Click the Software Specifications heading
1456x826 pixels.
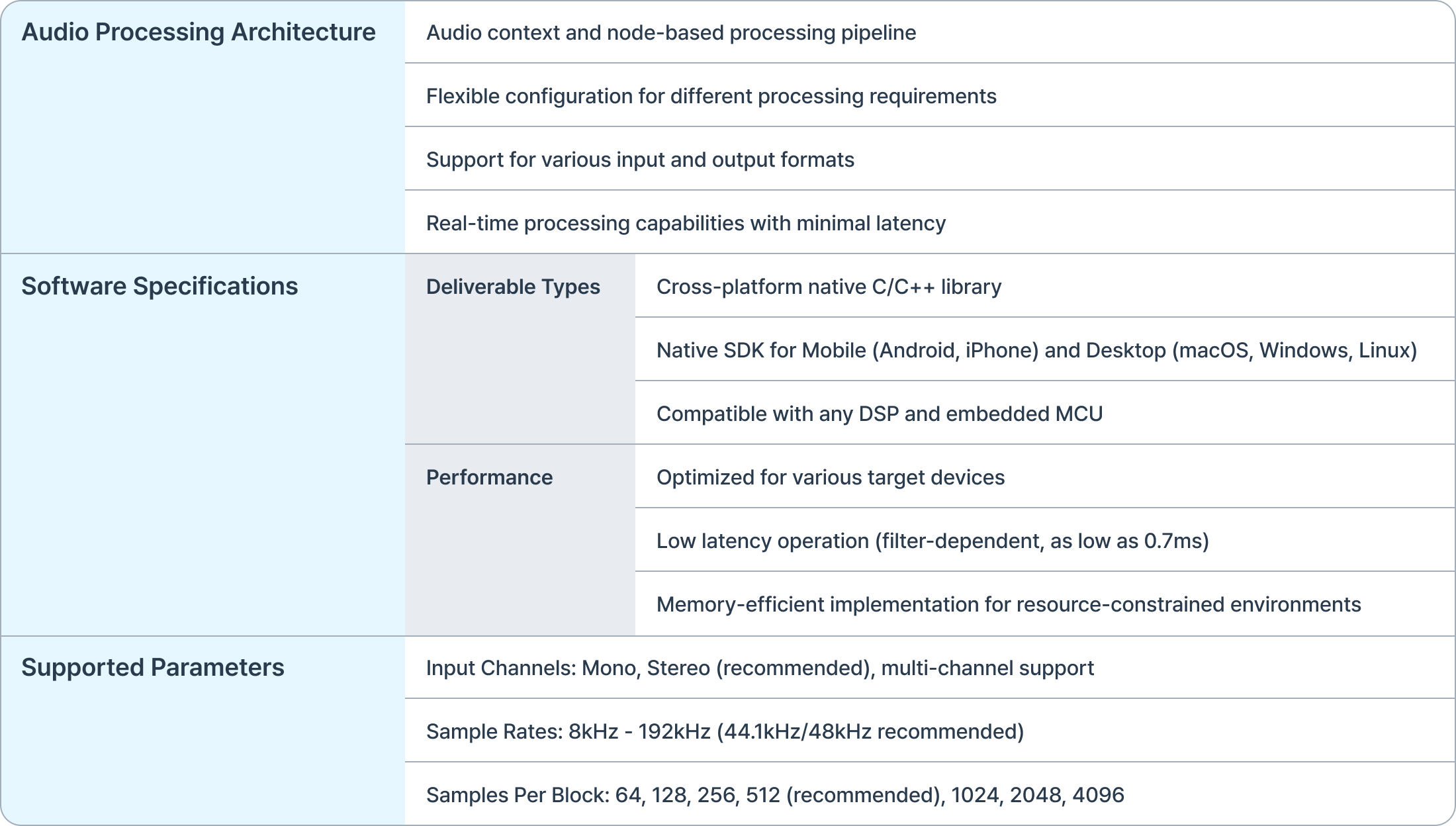coord(159,287)
